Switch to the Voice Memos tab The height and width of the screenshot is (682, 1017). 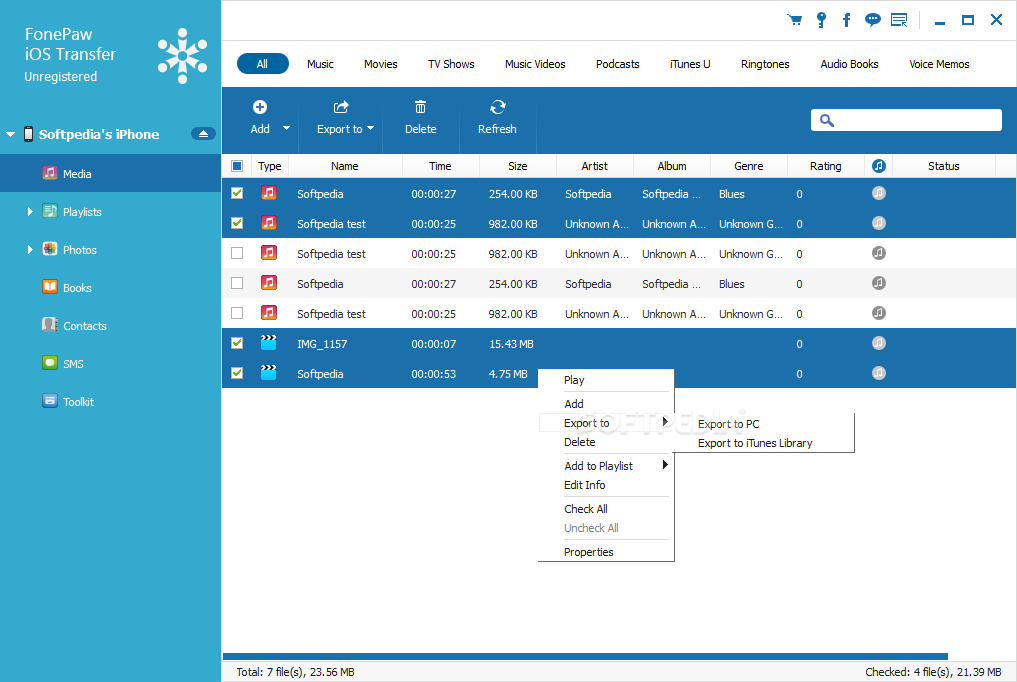939,64
